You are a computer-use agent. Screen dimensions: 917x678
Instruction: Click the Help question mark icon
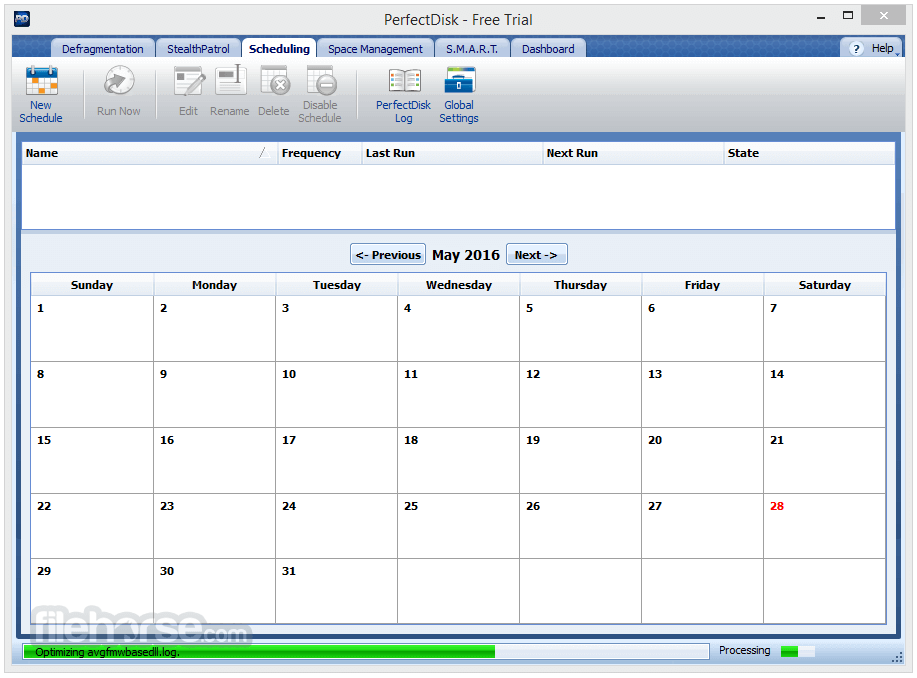[856, 49]
